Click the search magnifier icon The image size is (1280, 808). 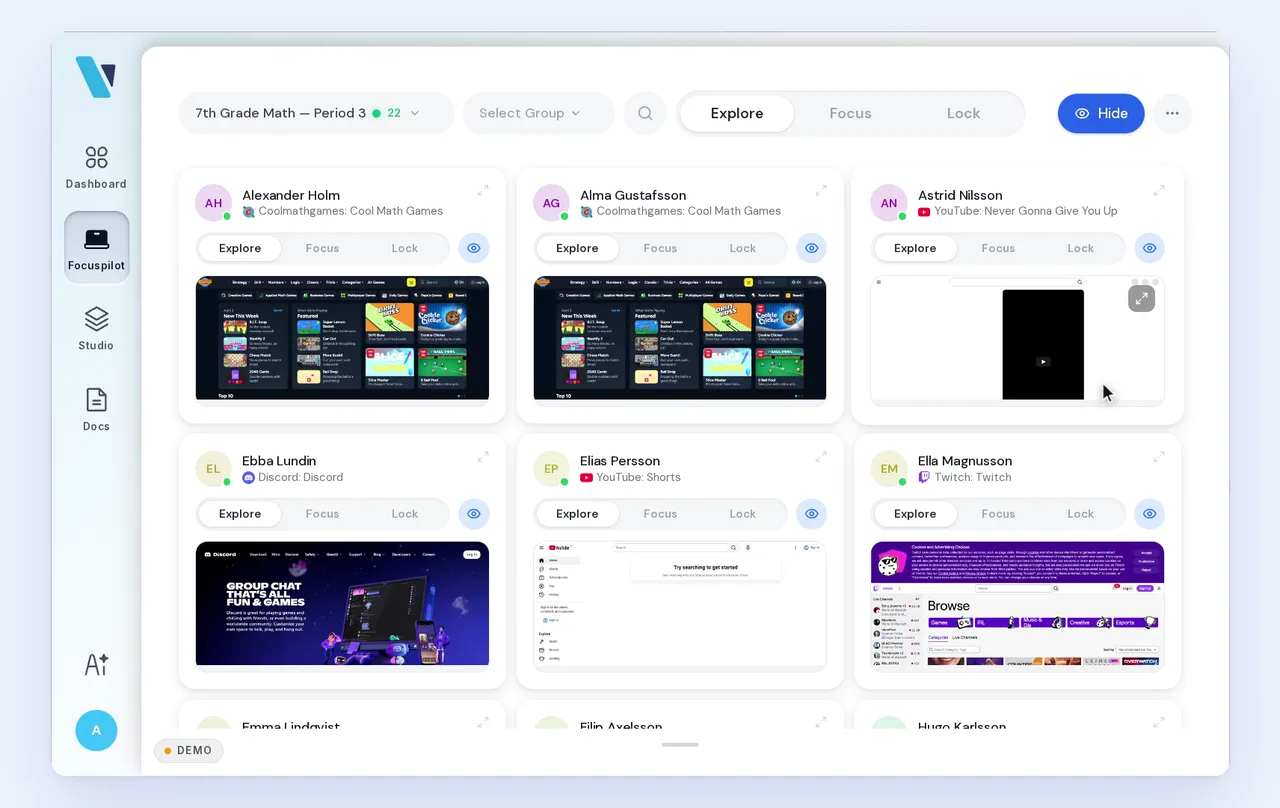645,113
